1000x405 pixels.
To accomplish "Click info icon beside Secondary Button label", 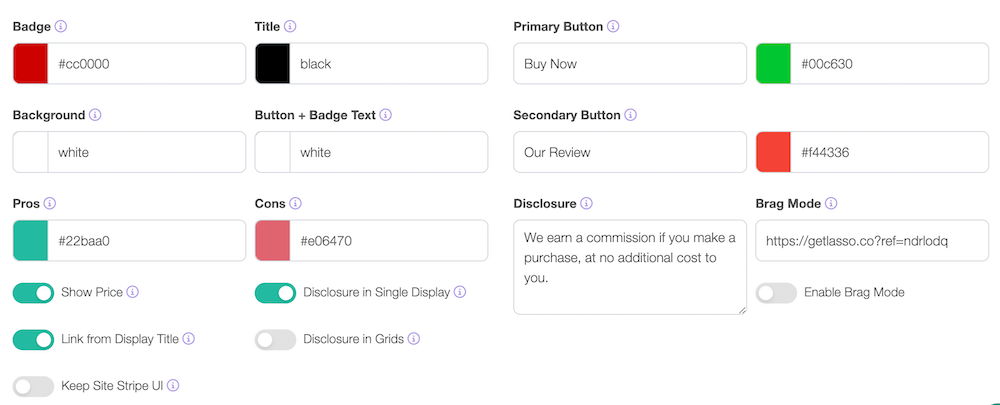I will [630, 115].
